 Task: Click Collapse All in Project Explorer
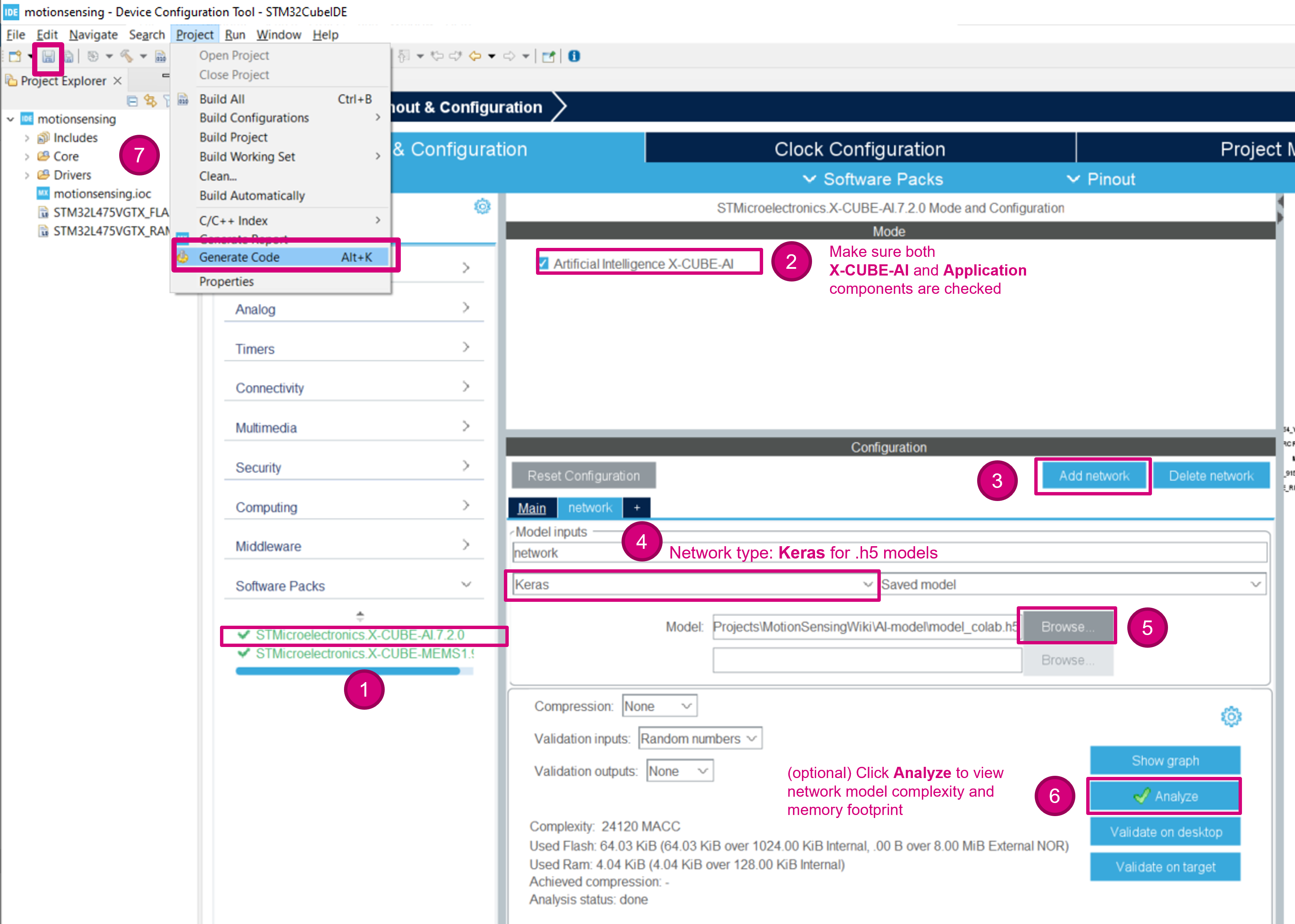tap(132, 101)
